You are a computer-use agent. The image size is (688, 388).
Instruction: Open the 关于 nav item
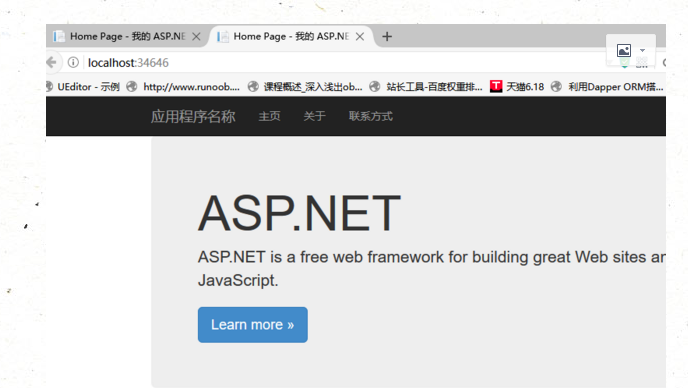(x=315, y=116)
